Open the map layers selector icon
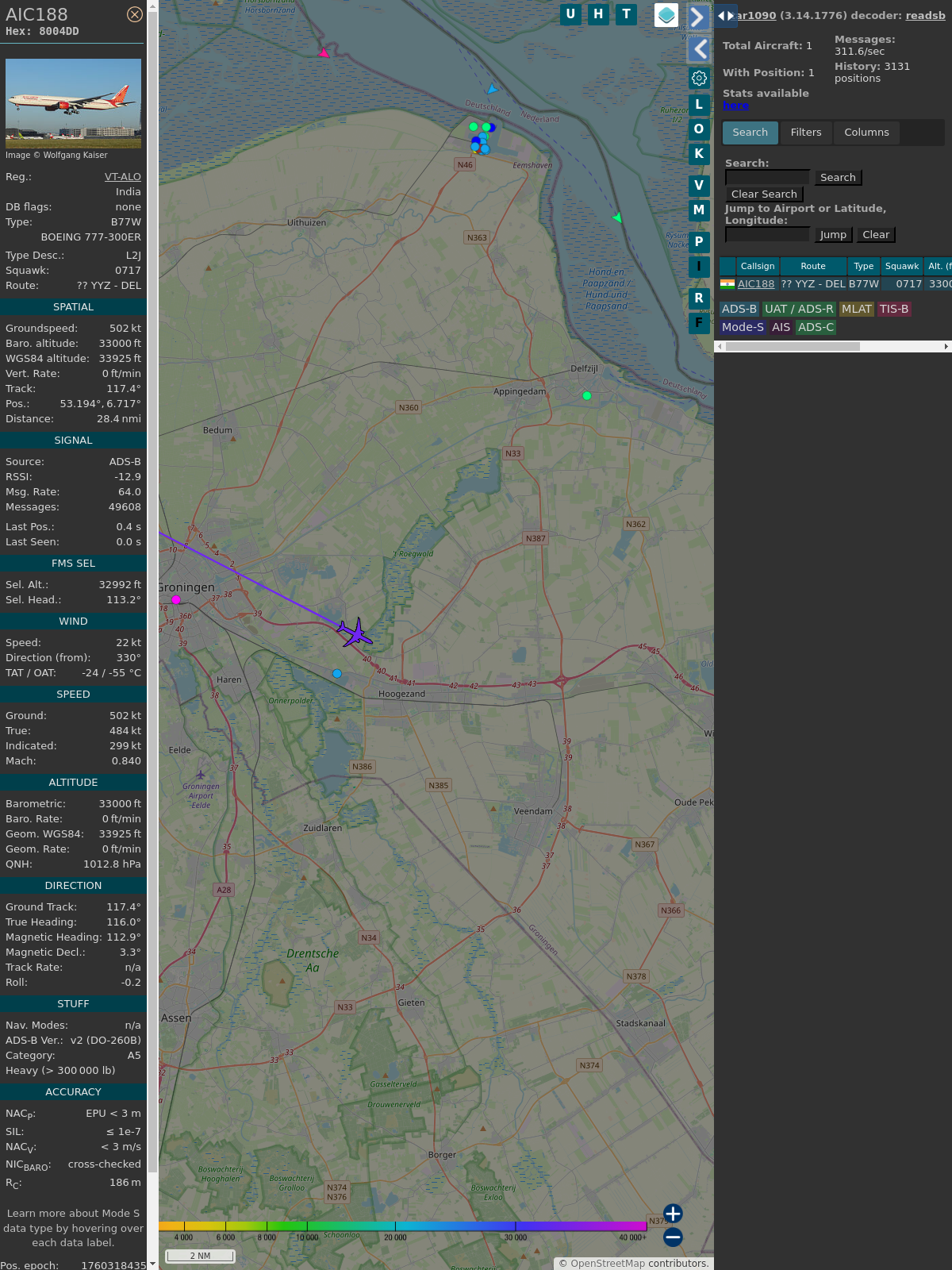952x1270 pixels. (x=666, y=14)
